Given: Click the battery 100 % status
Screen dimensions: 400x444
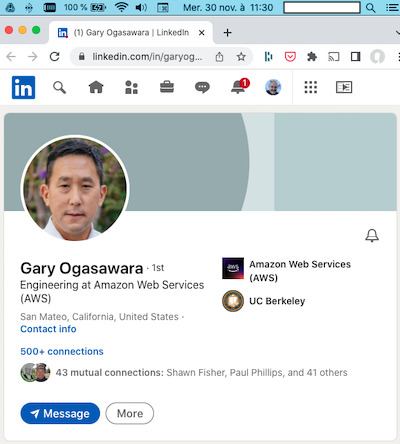Looking at the screenshot, I should 85,7.
